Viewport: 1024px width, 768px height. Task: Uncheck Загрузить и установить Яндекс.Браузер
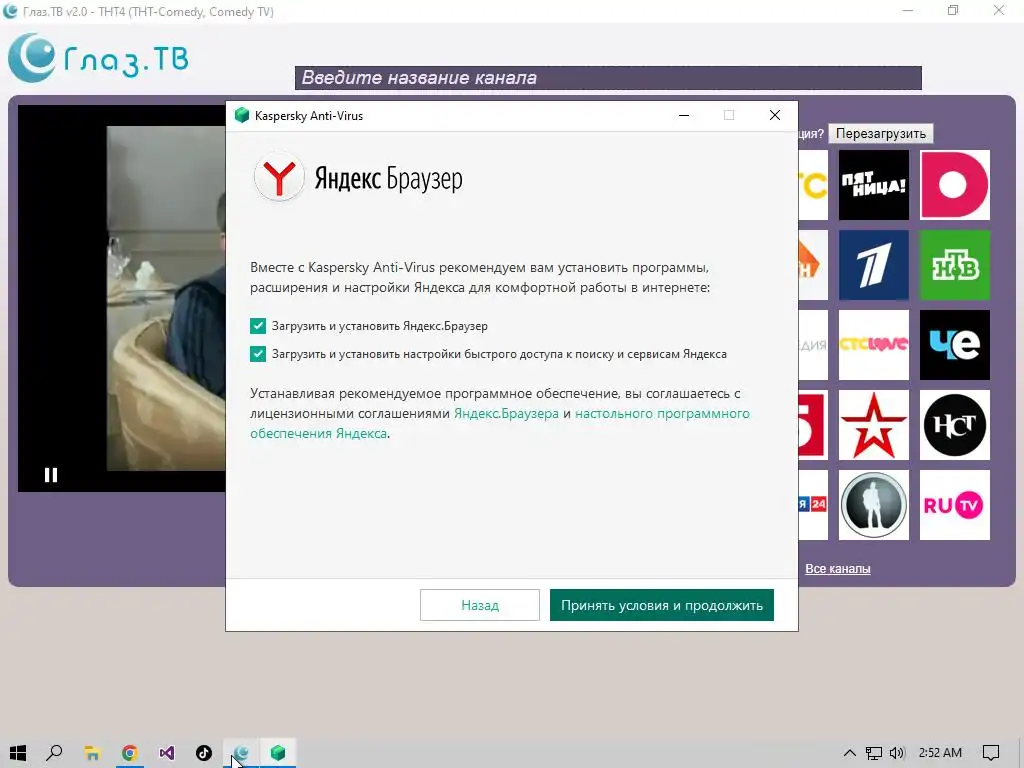point(258,326)
